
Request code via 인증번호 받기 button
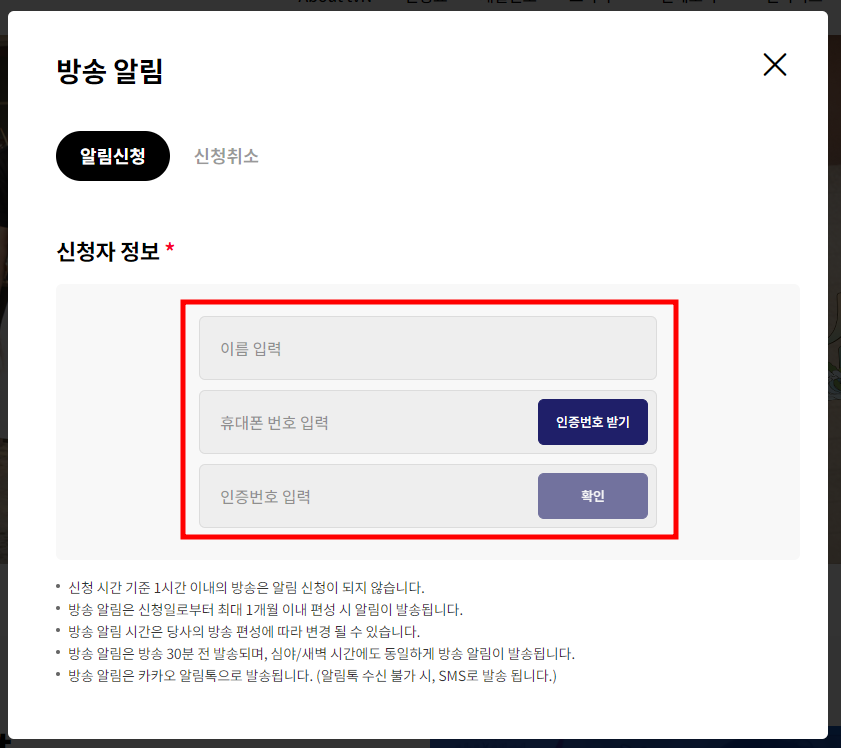pos(593,422)
